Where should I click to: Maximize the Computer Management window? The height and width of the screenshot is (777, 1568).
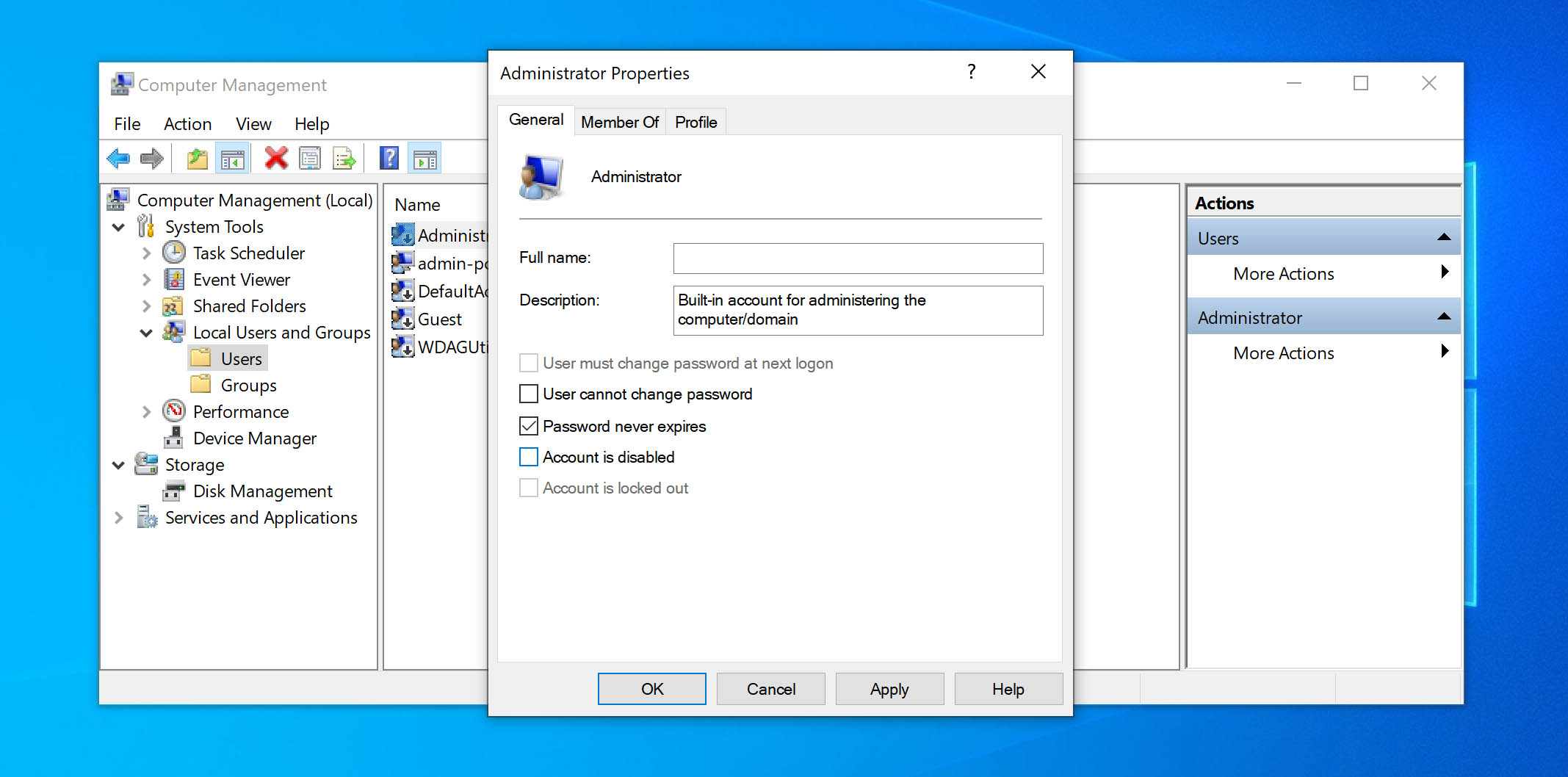coord(1361,84)
